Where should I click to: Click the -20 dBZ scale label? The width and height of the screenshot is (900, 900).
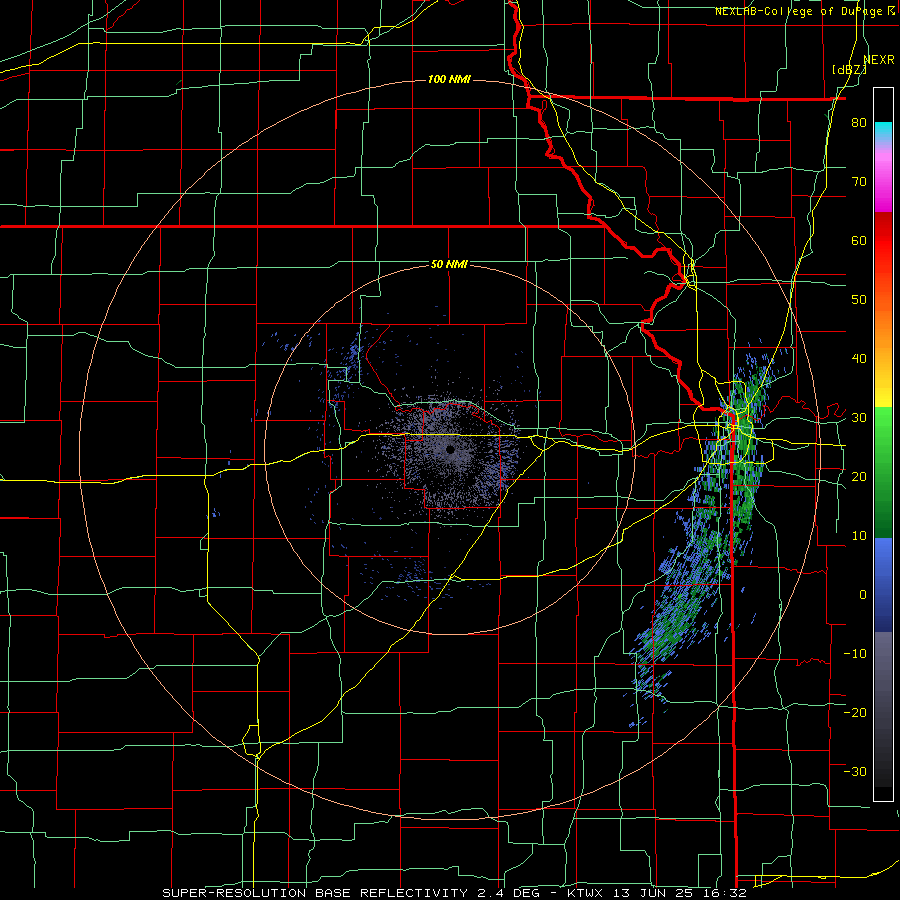[x=855, y=712]
